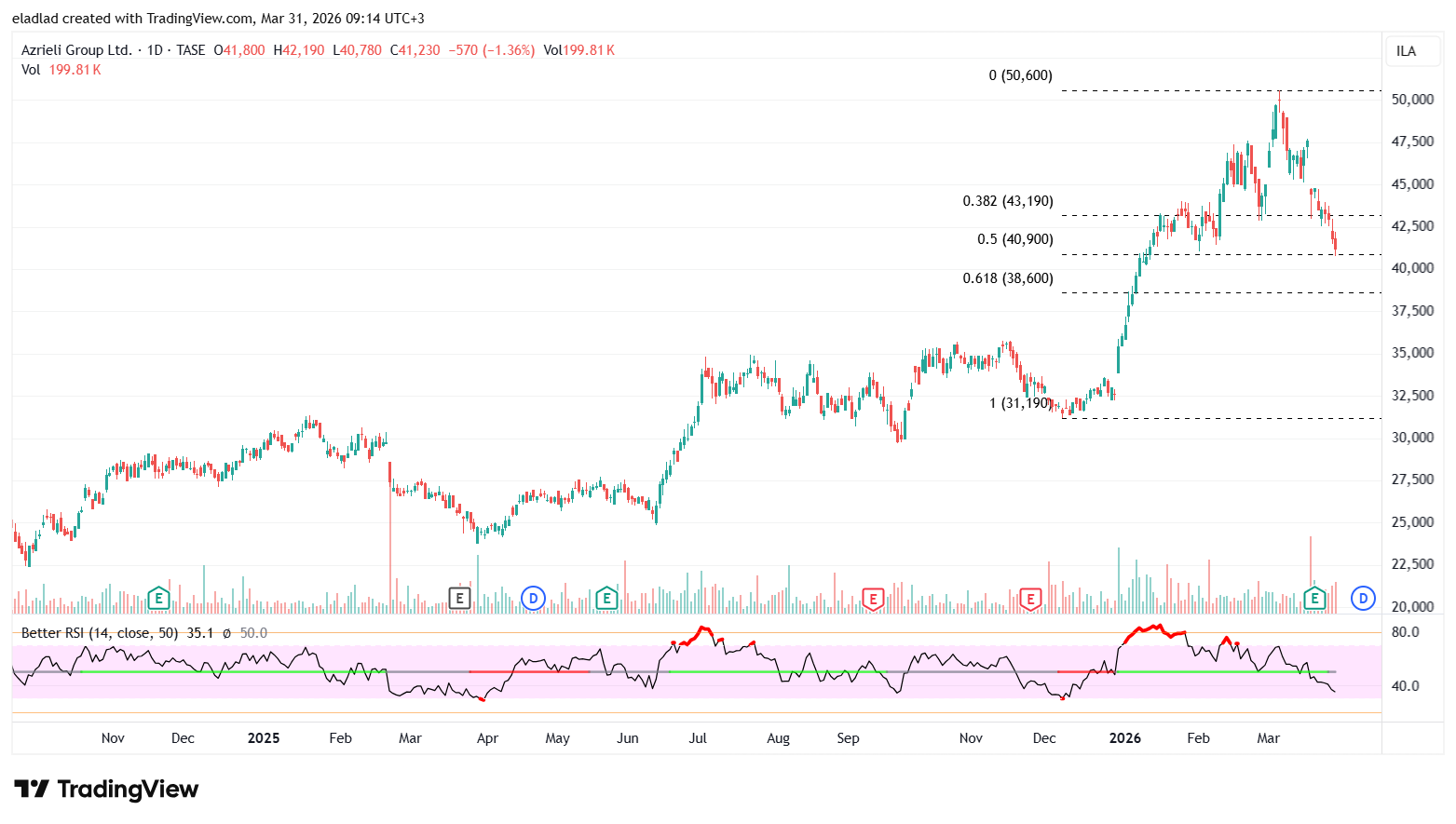
Task: Open the rightmost blue dividend marker
Action: coord(1363,598)
